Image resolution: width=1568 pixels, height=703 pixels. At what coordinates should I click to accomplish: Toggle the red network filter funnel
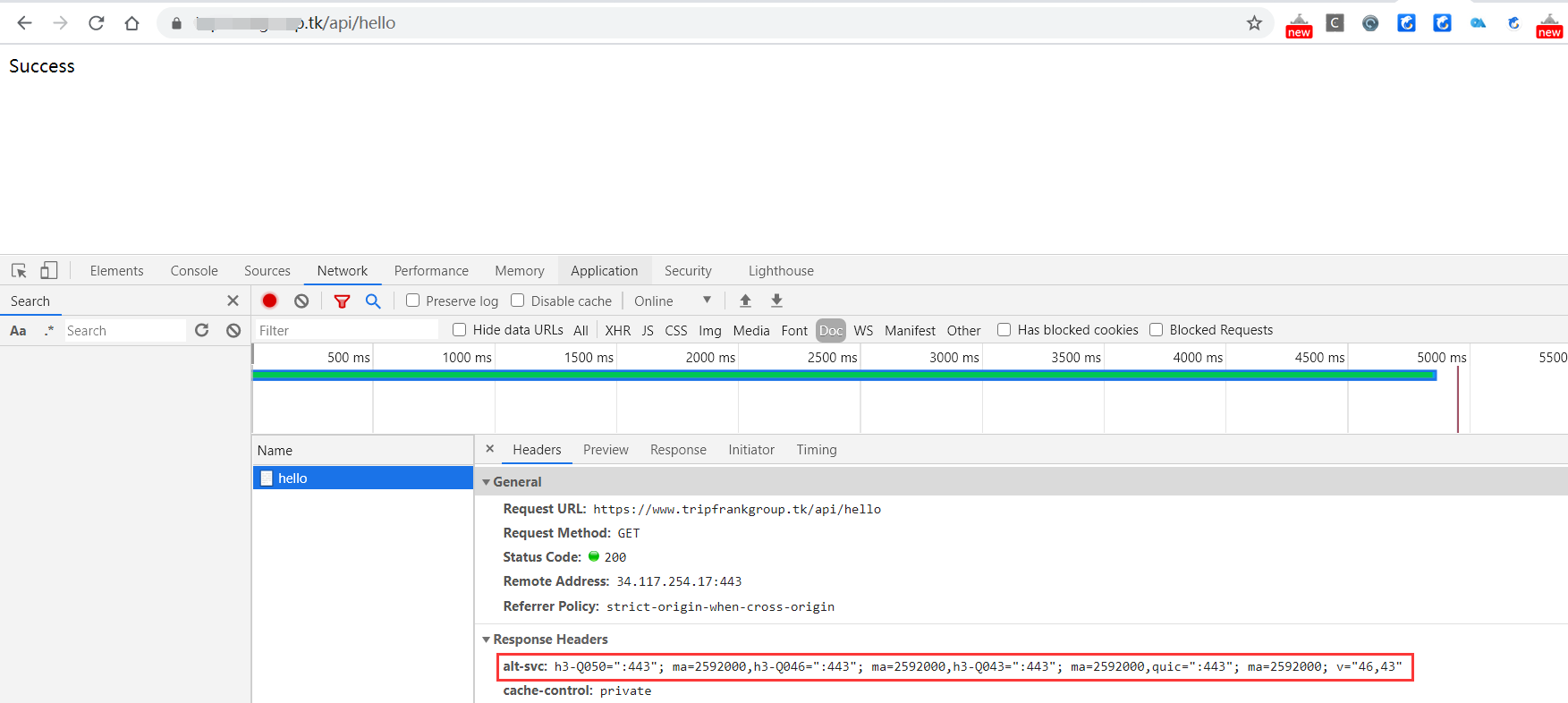pyautogui.click(x=342, y=301)
